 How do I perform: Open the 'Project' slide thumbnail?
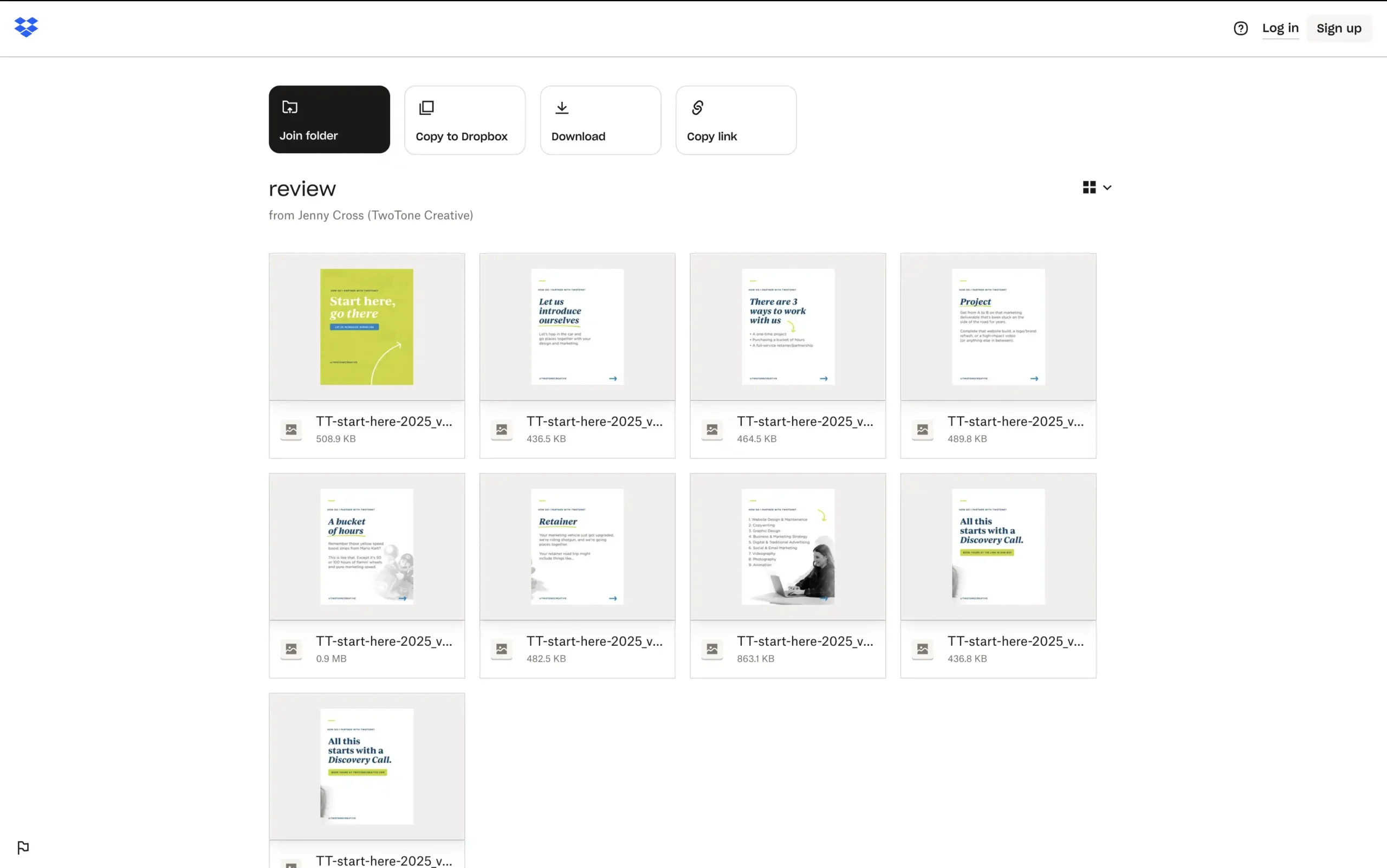tap(998, 327)
